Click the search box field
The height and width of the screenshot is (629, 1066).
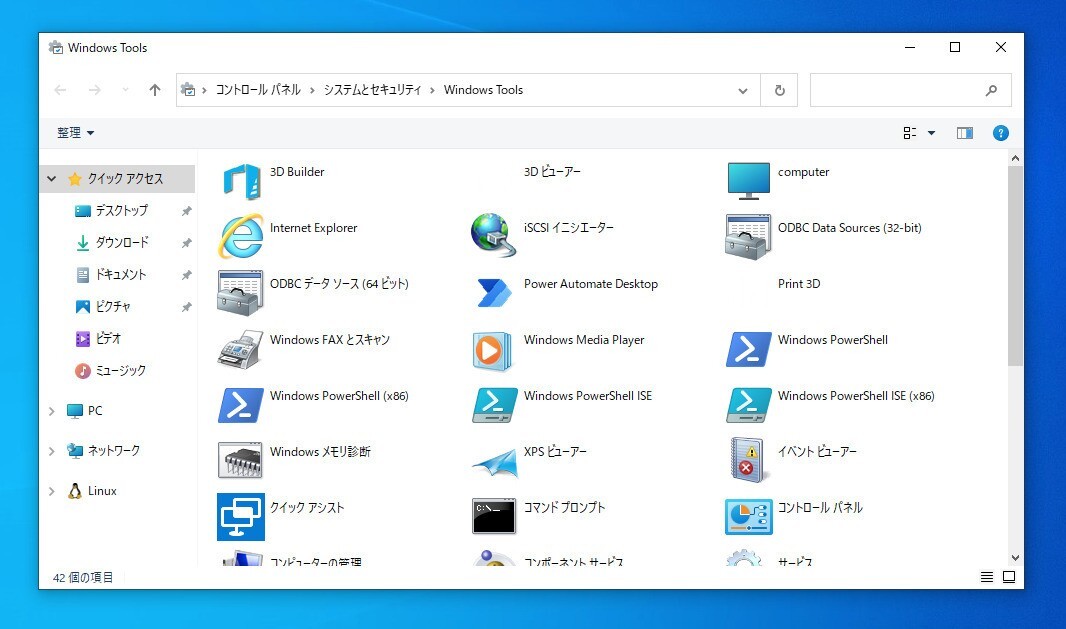tap(897, 90)
